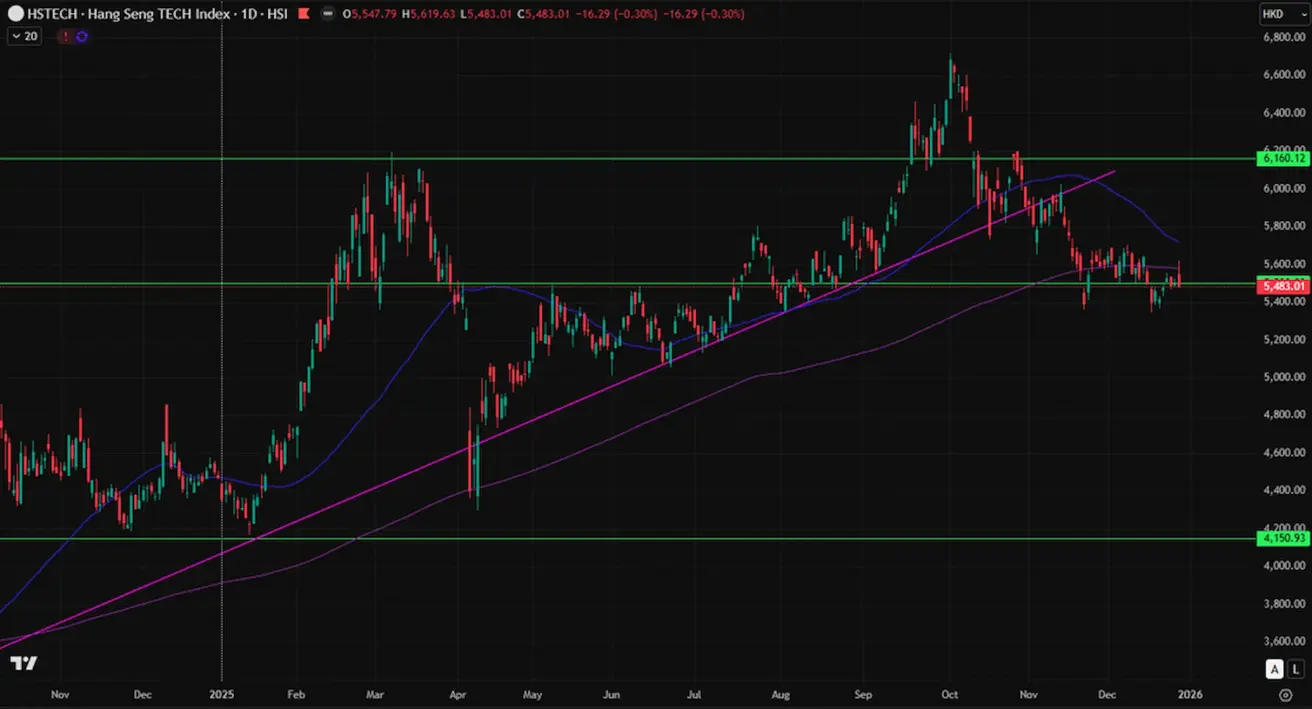Viewport: 1312px width, 709px height.
Task: Click the 2025 marker on time axis
Action: [x=221, y=693]
